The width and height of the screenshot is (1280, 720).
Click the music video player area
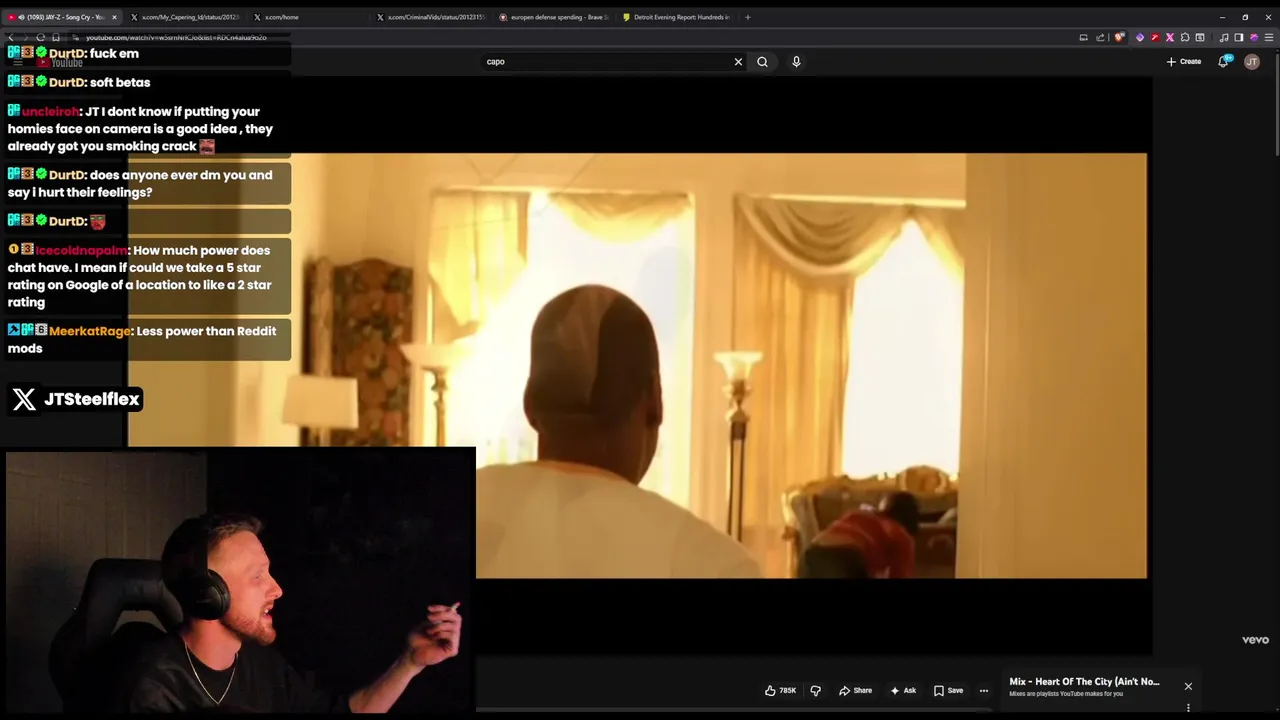click(640, 365)
